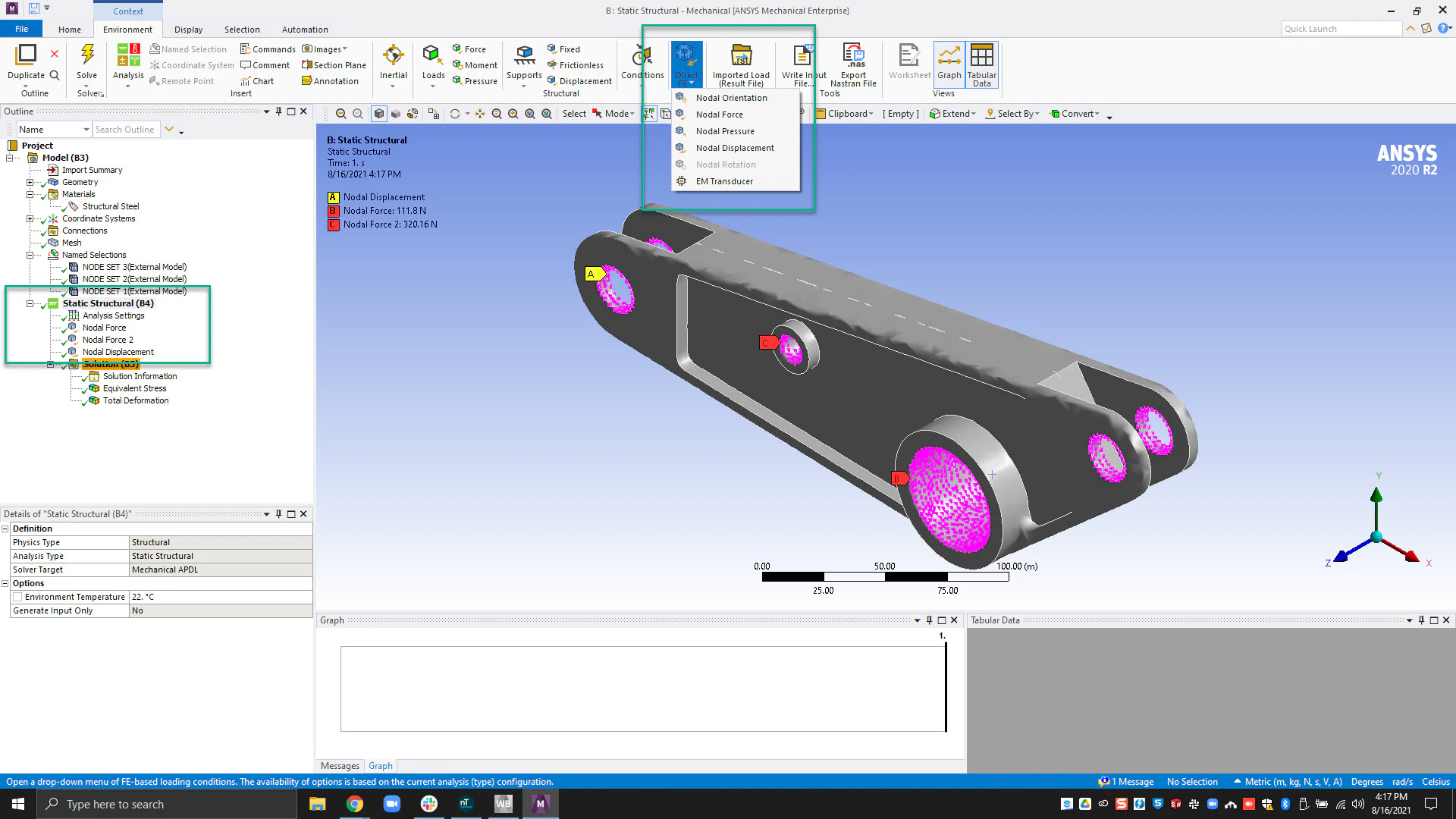Enable the Environment Temperature checkbox
Screen dimensions: 1456x819
click(x=17, y=597)
